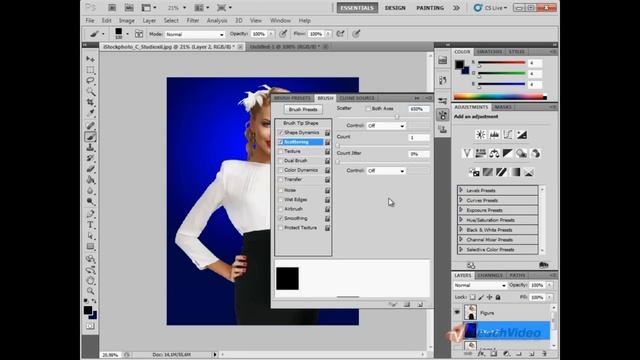Select the Gradient/Paint Bucket tool
The width and height of the screenshot is (640, 360).
pos(90,180)
